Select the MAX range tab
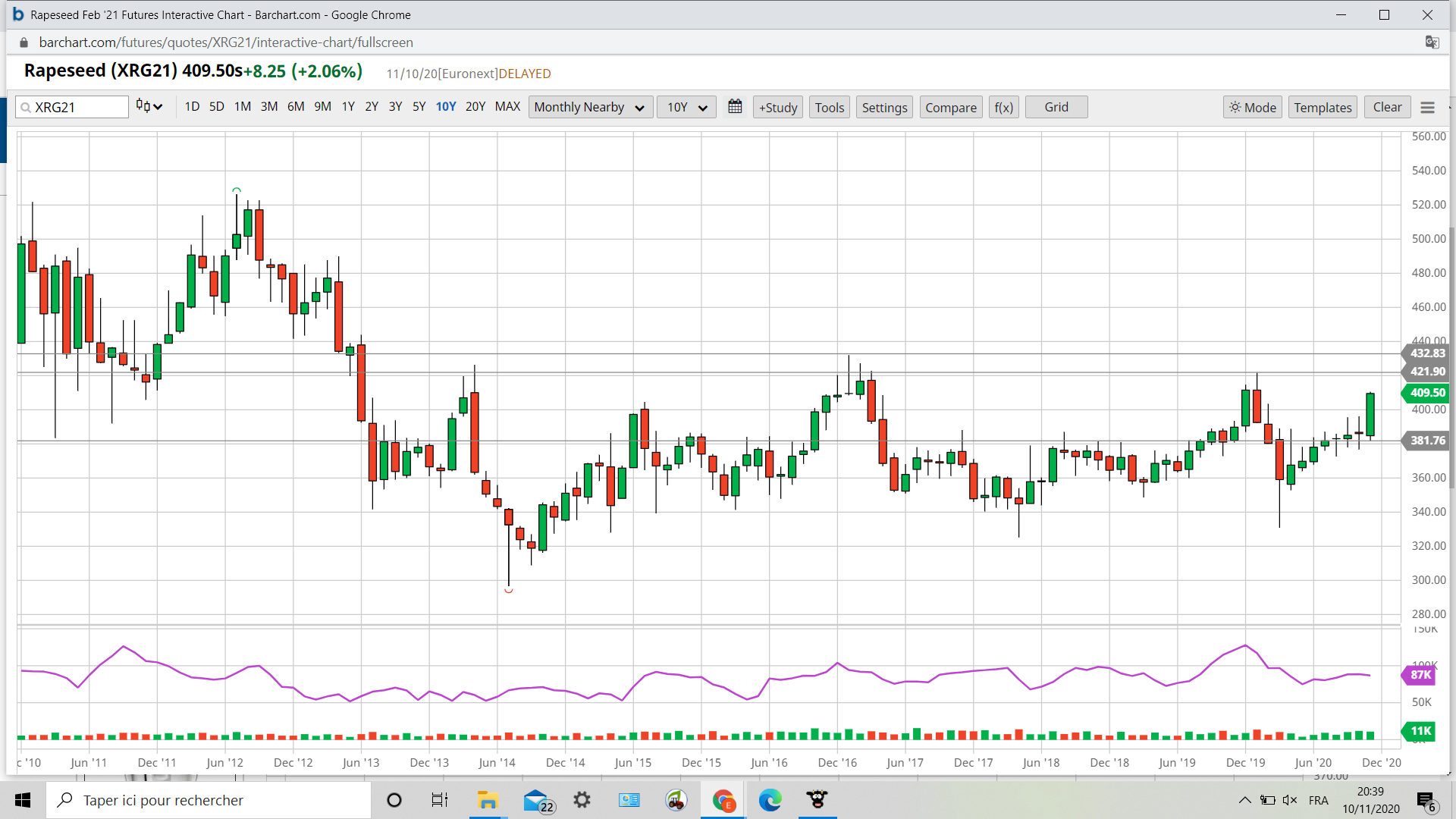Screen dimensions: 1456x819 tap(507, 107)
